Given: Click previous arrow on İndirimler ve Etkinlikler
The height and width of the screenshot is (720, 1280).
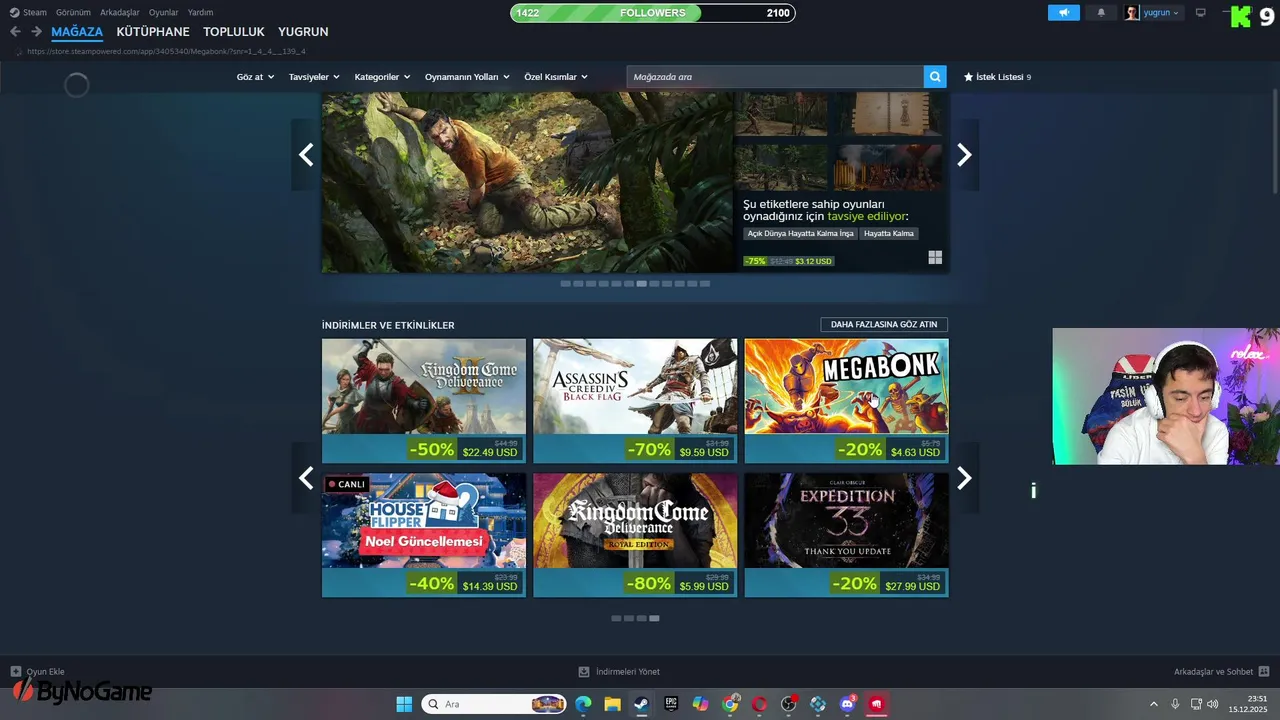Looking at the screenshot, I should coord(306,478).
